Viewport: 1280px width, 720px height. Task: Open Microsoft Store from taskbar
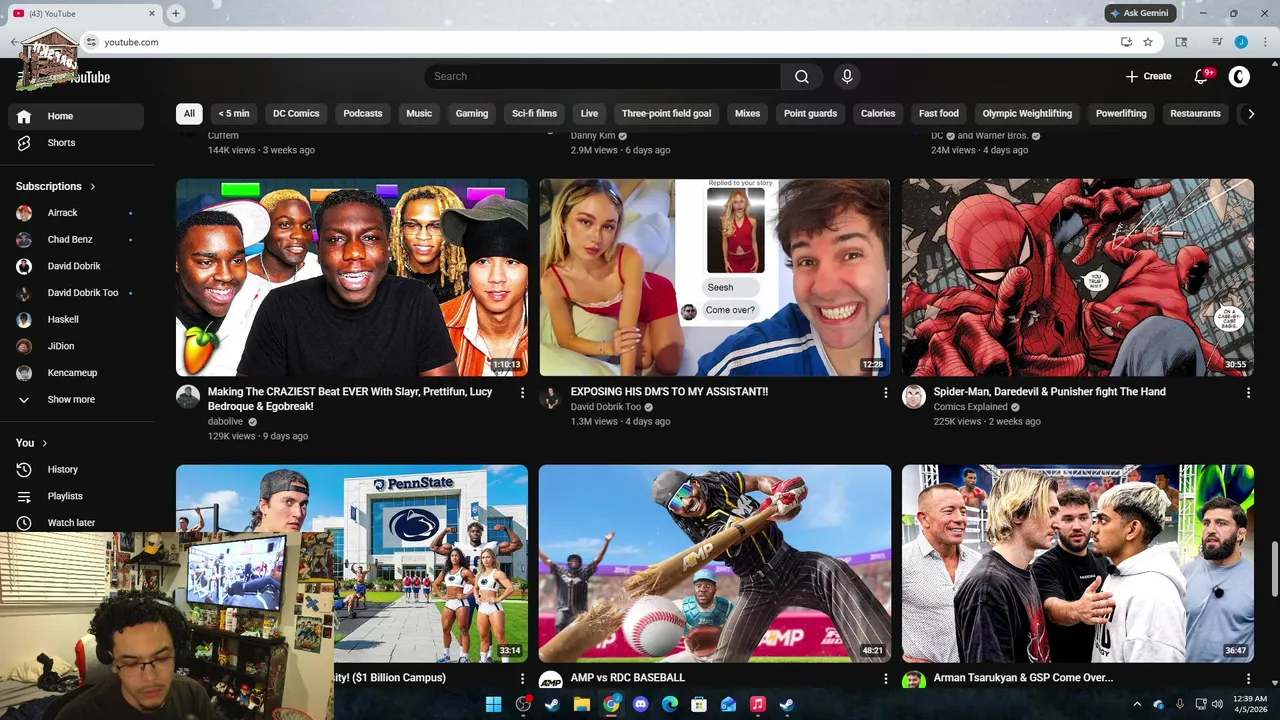699,704
